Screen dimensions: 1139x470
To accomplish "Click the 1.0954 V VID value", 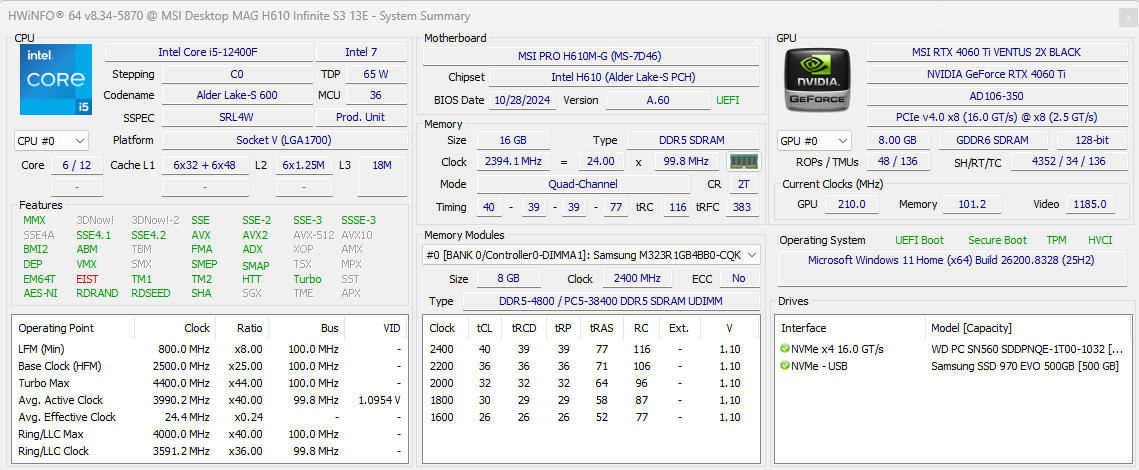I will click(x=379, y=400).
